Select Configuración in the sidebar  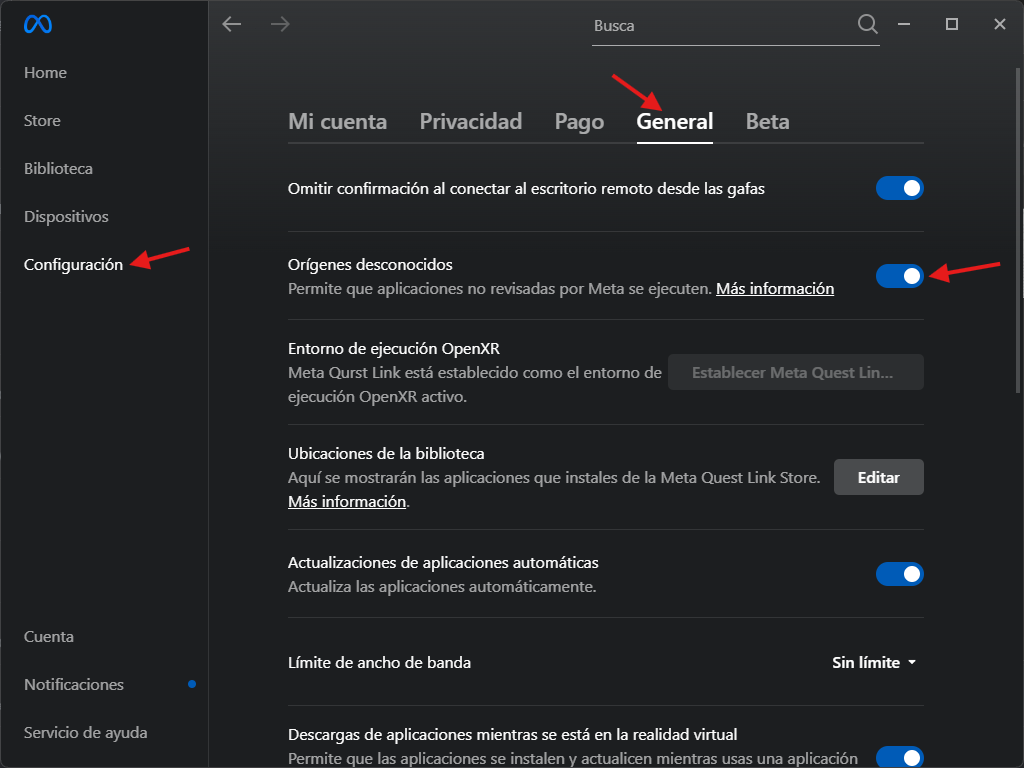coord(73,264)
